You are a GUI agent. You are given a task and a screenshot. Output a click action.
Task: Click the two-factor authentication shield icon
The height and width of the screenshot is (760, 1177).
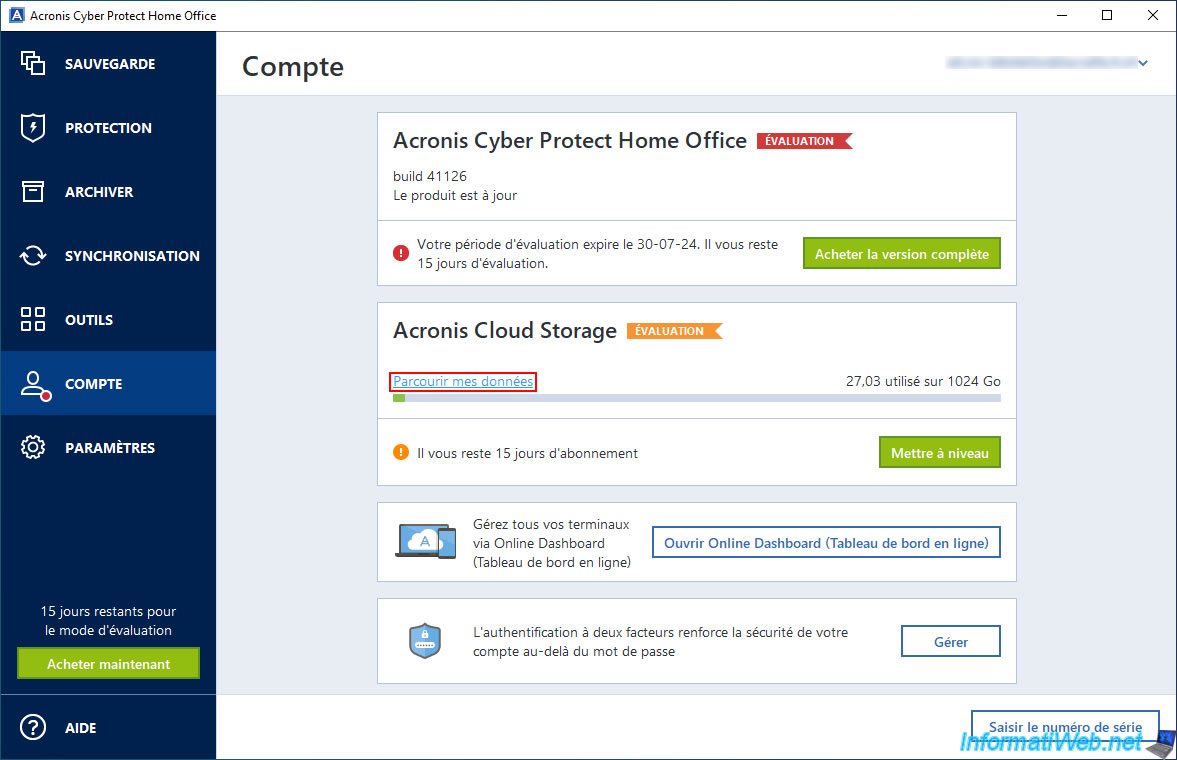pyautogui.click(x=425, y=641)
